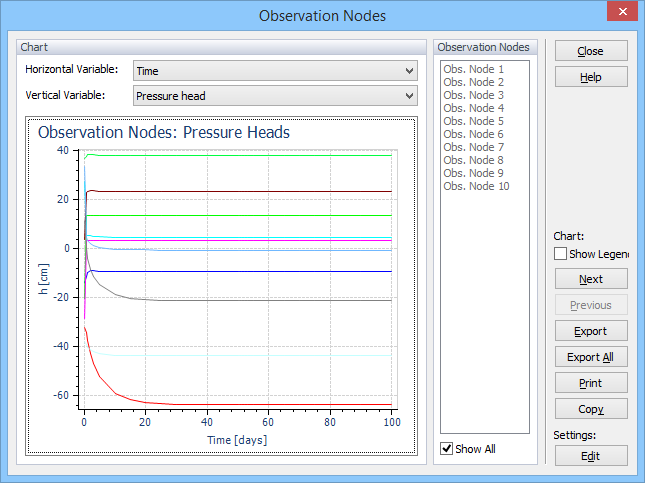Print the chart
Viewport: 645px width, 483px height.
591,383
